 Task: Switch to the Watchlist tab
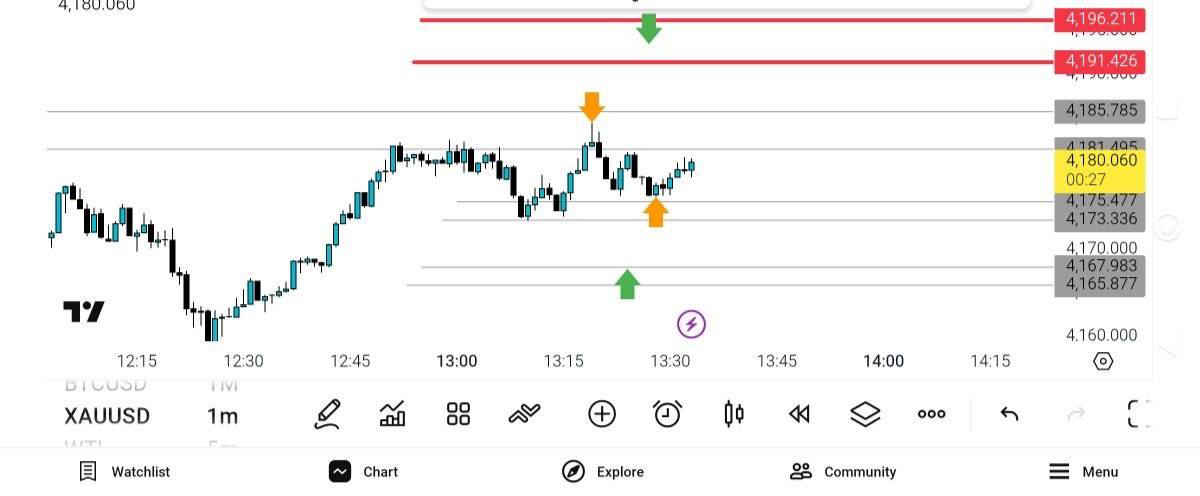[x=125, y=472]
